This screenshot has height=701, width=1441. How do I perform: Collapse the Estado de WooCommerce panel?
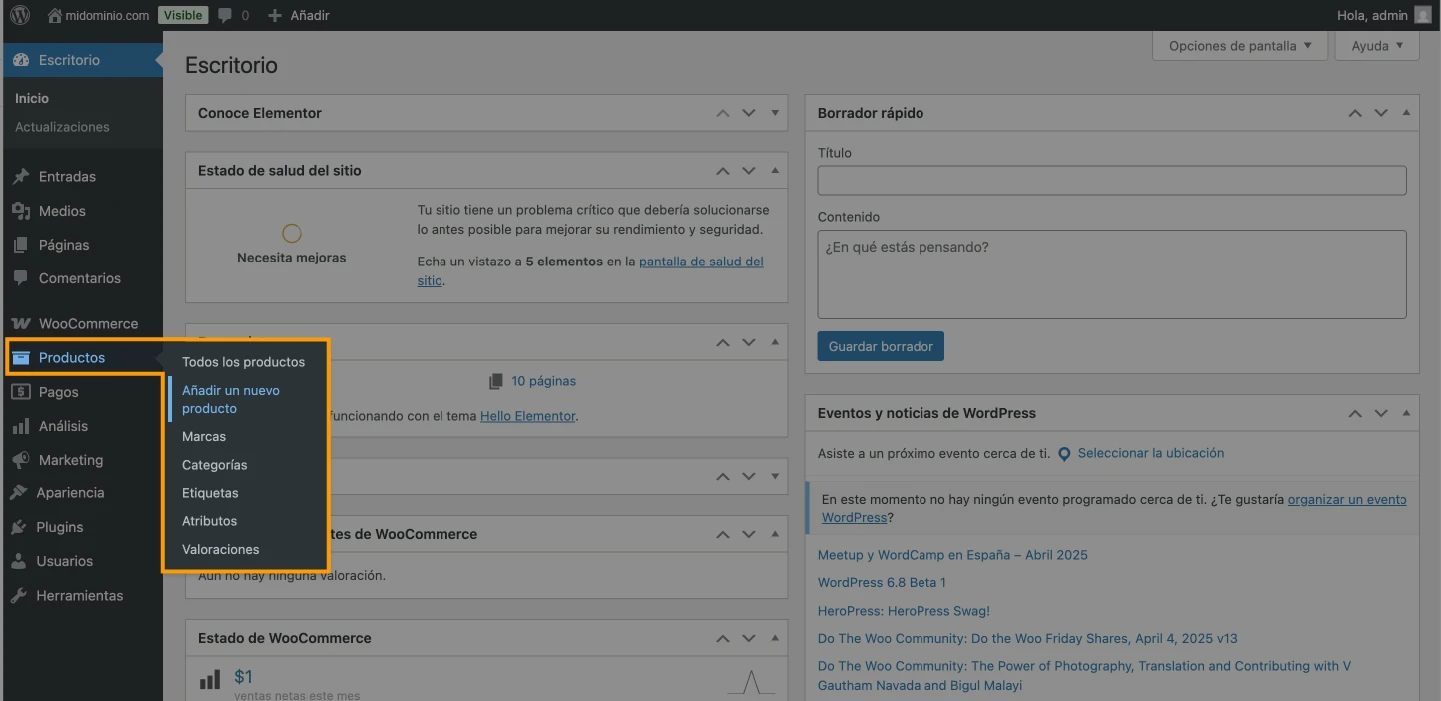[x=775, y=638]
